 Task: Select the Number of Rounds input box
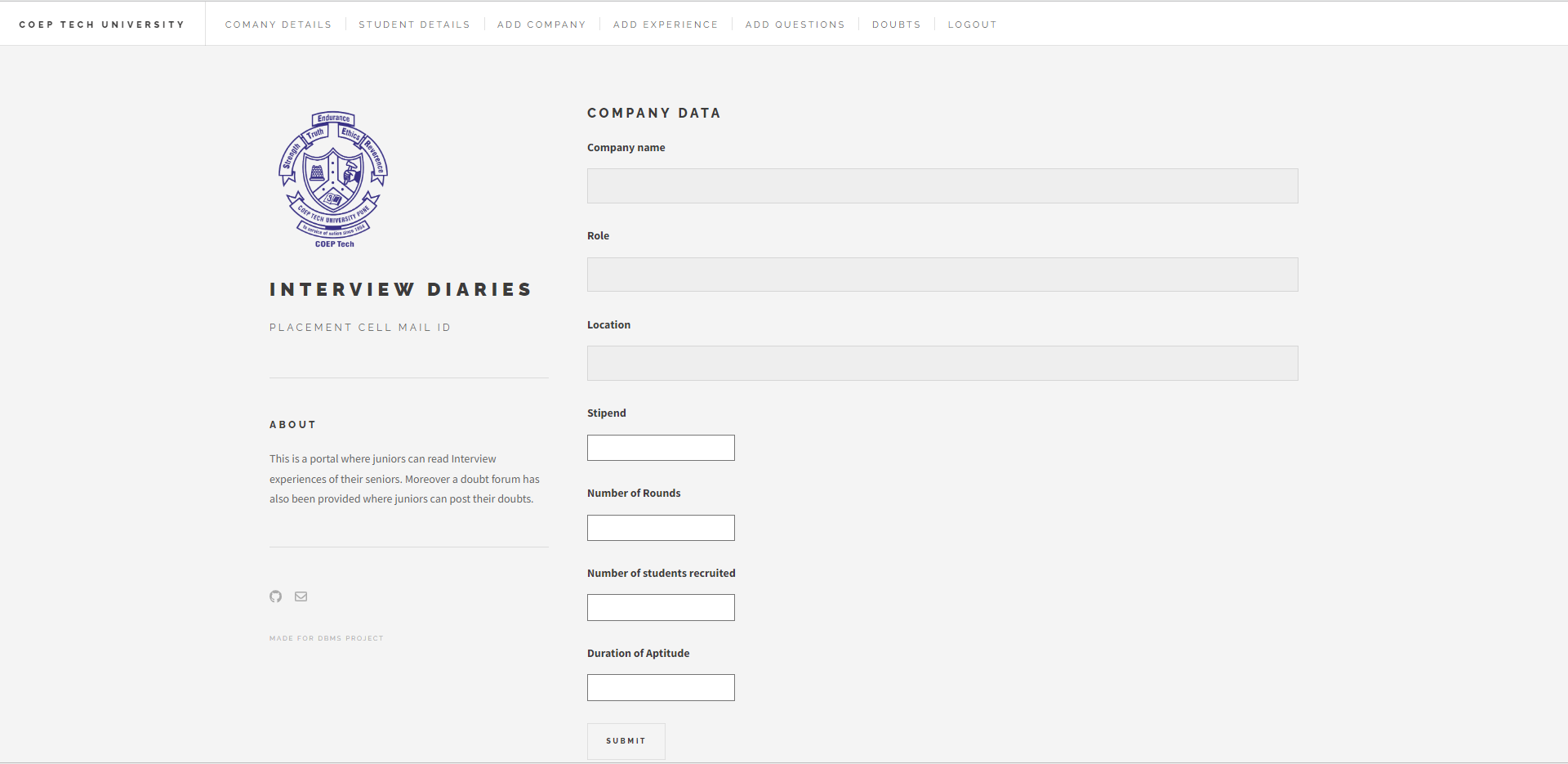click(661, 528)
